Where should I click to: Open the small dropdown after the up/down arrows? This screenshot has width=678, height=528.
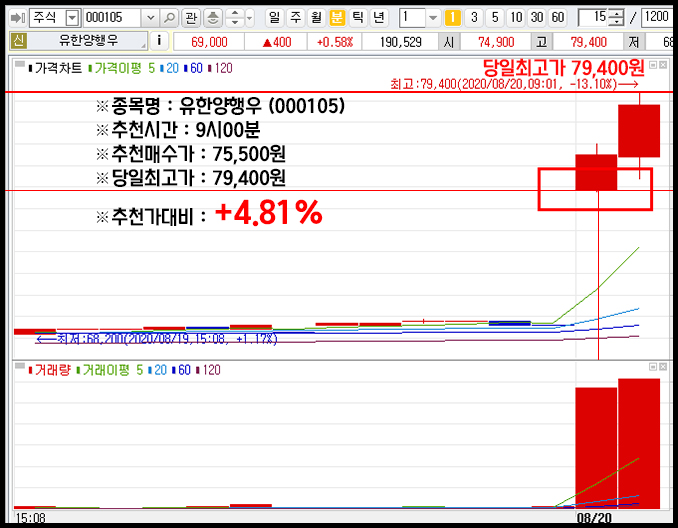point(249,18)
